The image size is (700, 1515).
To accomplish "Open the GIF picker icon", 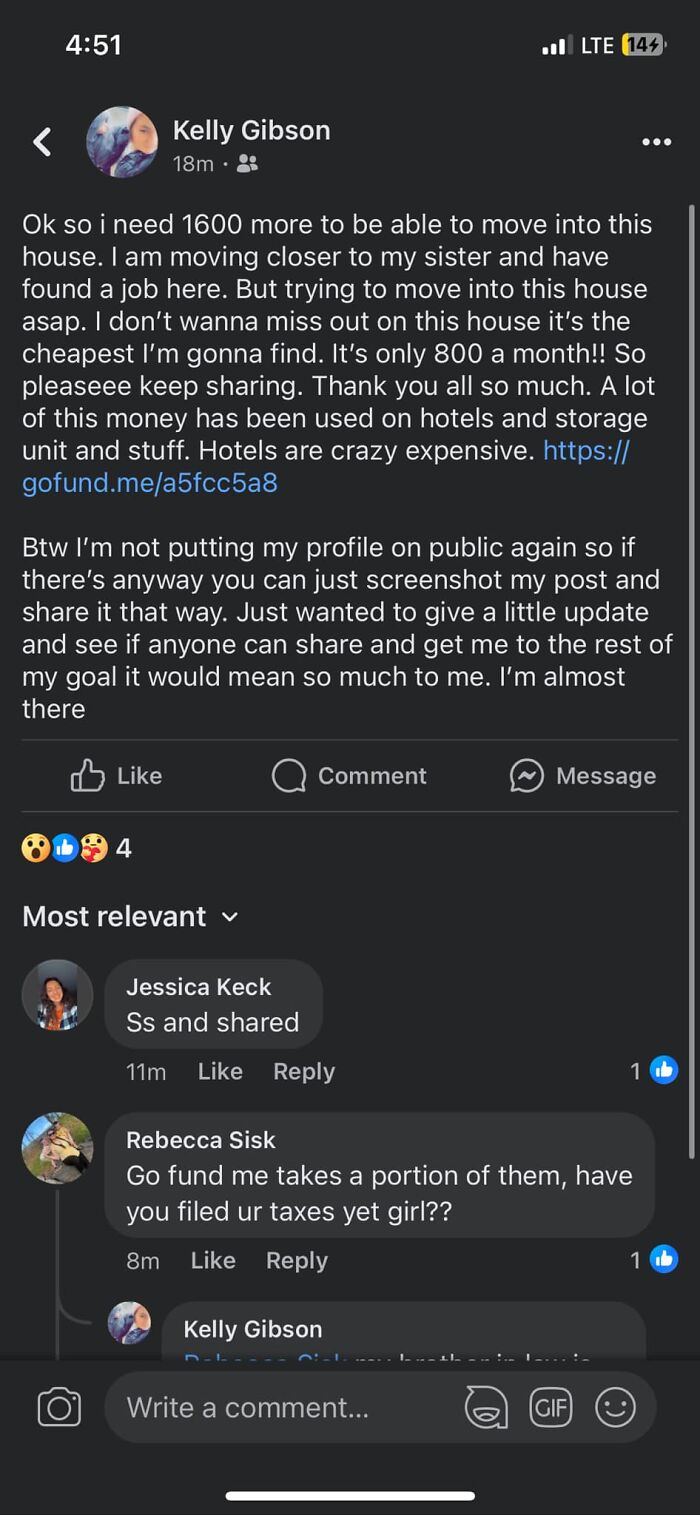I will (551, 1408).
